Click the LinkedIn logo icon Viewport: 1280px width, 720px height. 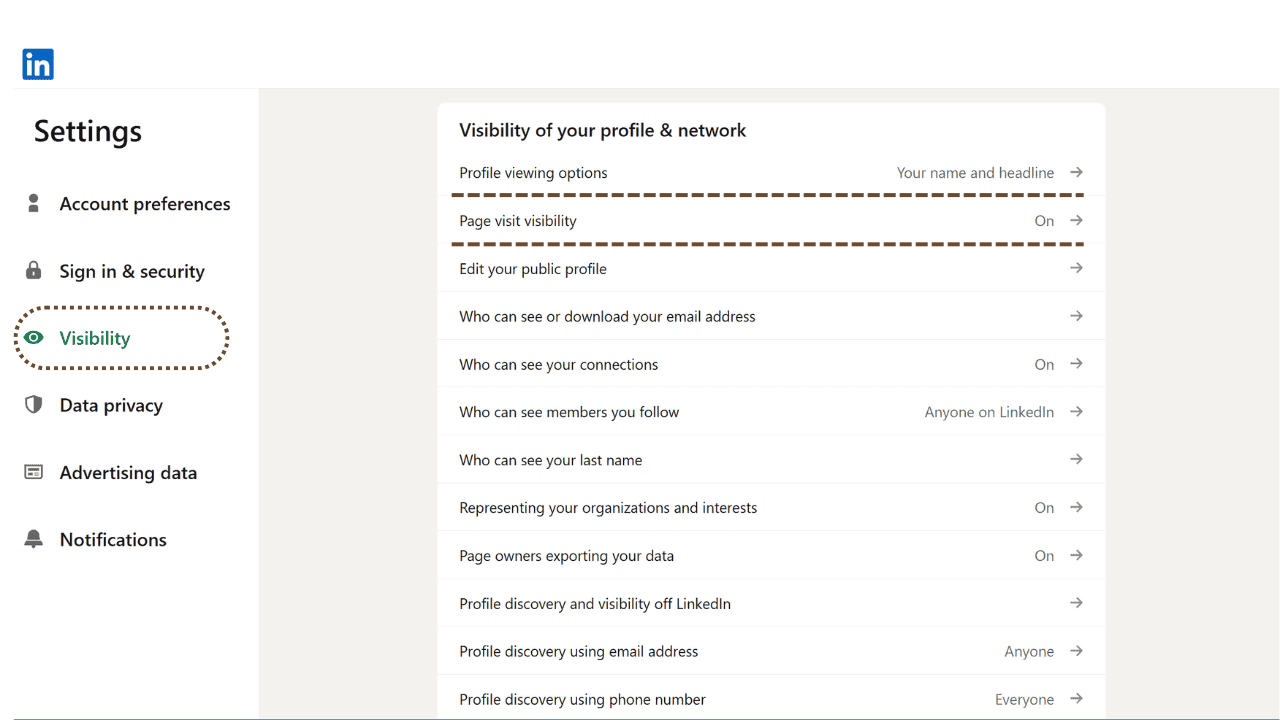click(x=38, y=65)
